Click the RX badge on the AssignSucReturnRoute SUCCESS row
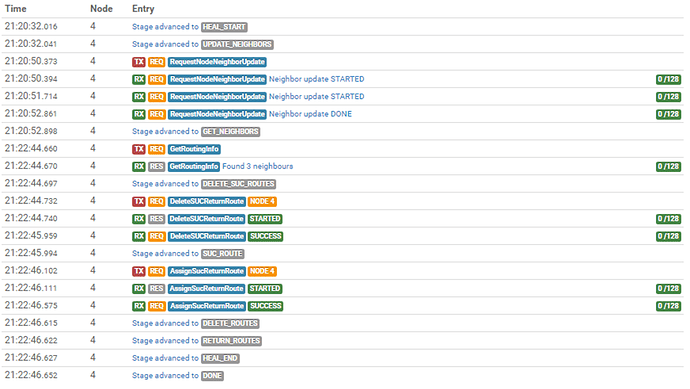 pyautogui.click(x=139, y=306)
